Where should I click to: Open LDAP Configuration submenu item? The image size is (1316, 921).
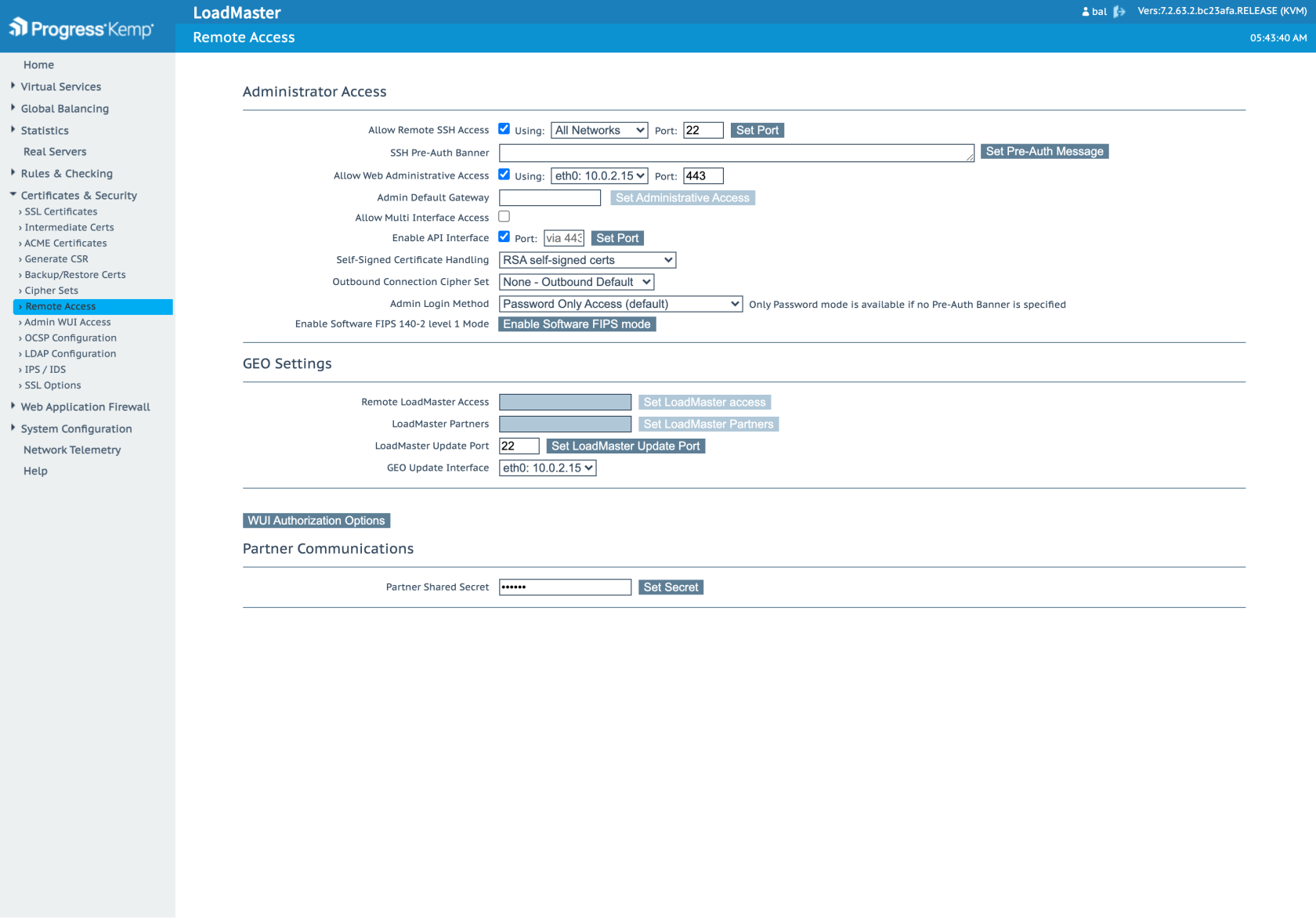[70, 354]
